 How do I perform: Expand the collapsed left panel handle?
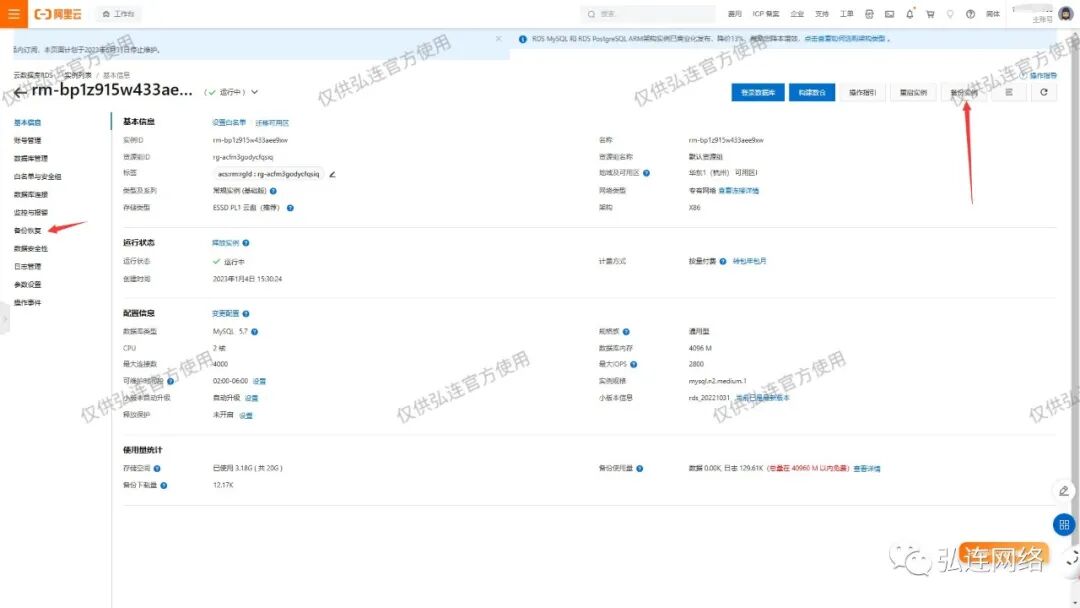point(4,319)
